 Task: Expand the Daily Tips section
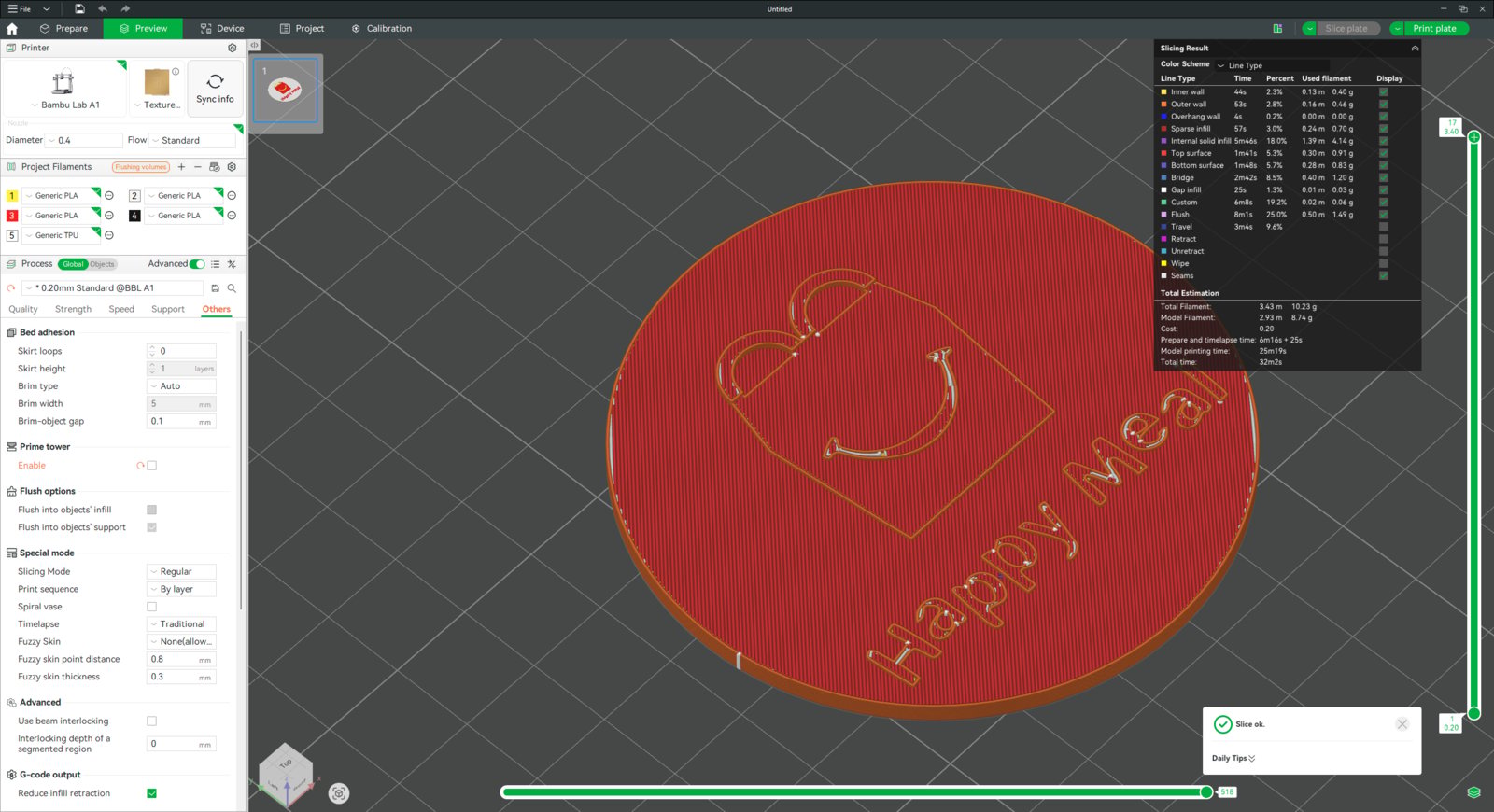1233,759
